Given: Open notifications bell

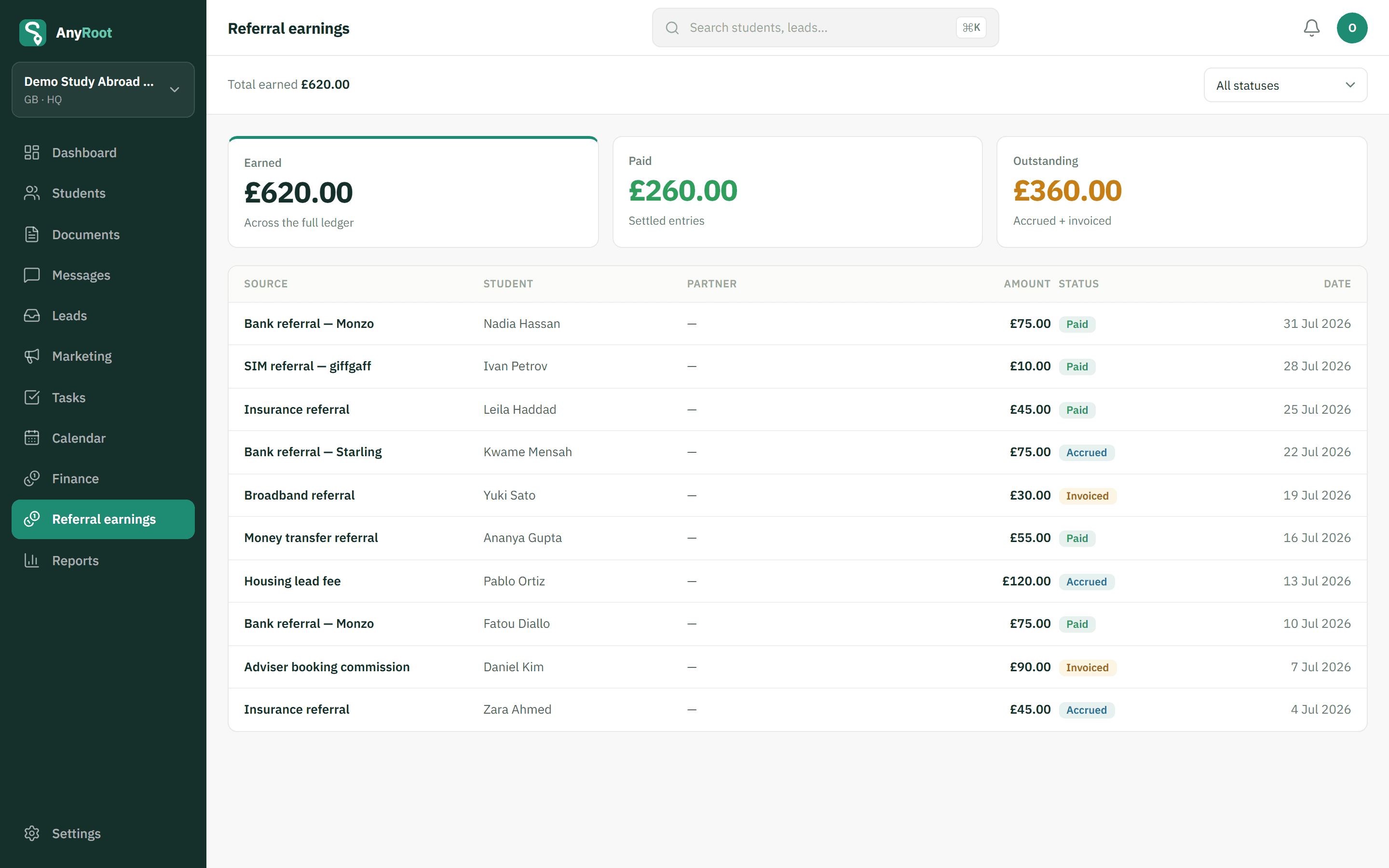Looking at the screenshot, I should 1311,27.
